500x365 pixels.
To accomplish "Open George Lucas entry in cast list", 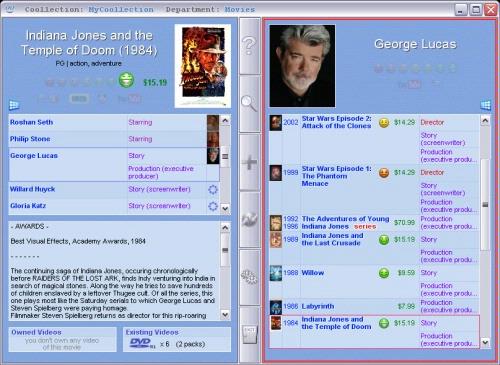I will pyautogui.click(x=34, y=156).
